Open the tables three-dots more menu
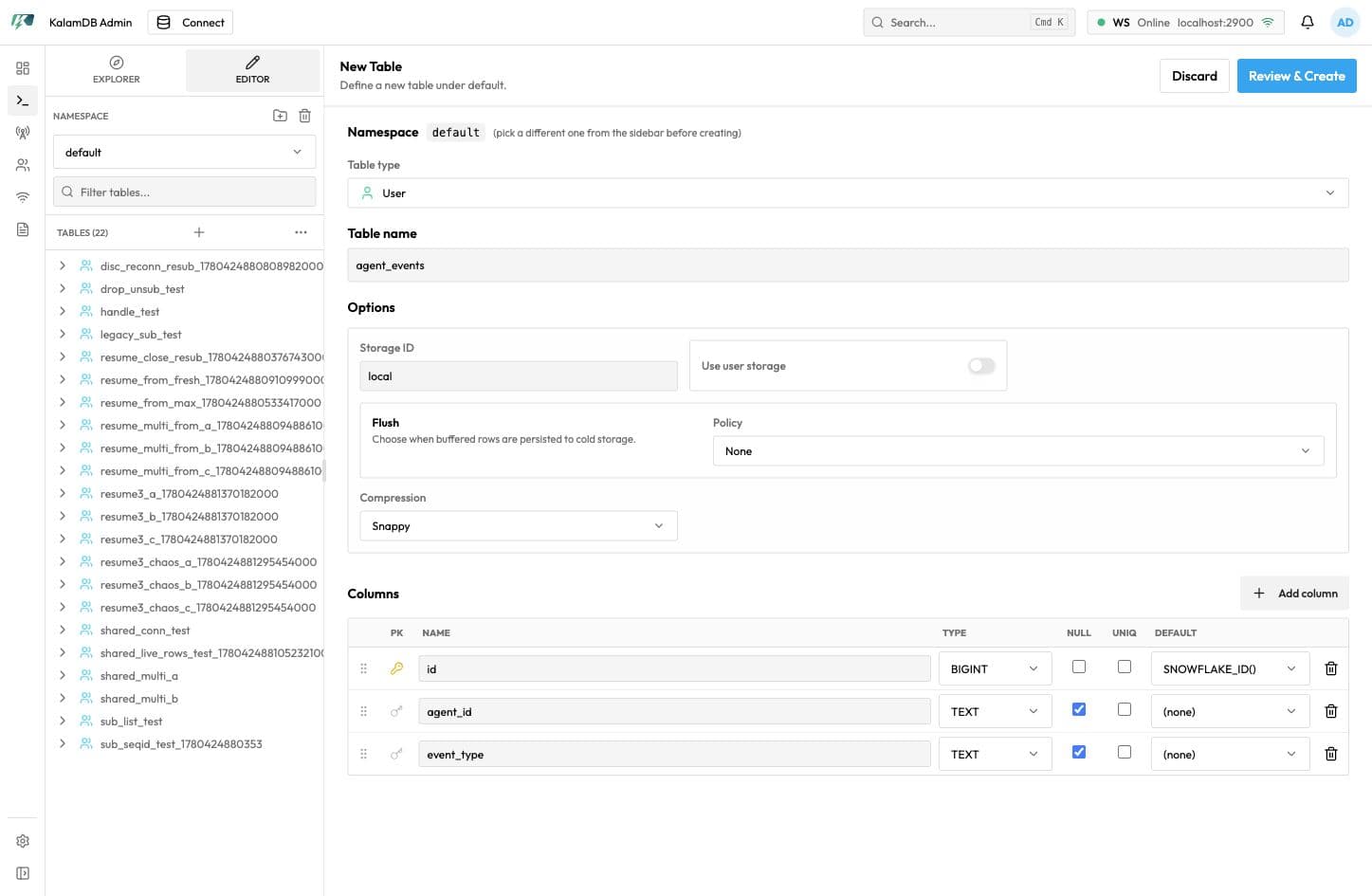This screenshot has height=896, width=1372. pyautogui.click(x=301, y=232)
